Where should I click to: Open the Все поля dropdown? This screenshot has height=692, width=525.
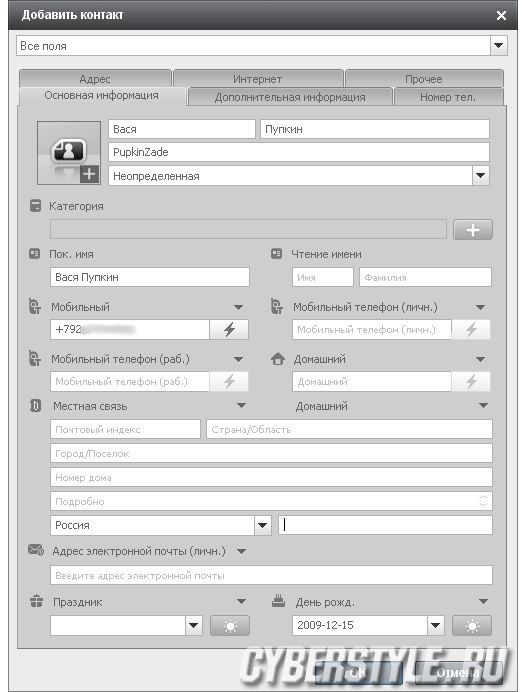(x=499, y=45)
